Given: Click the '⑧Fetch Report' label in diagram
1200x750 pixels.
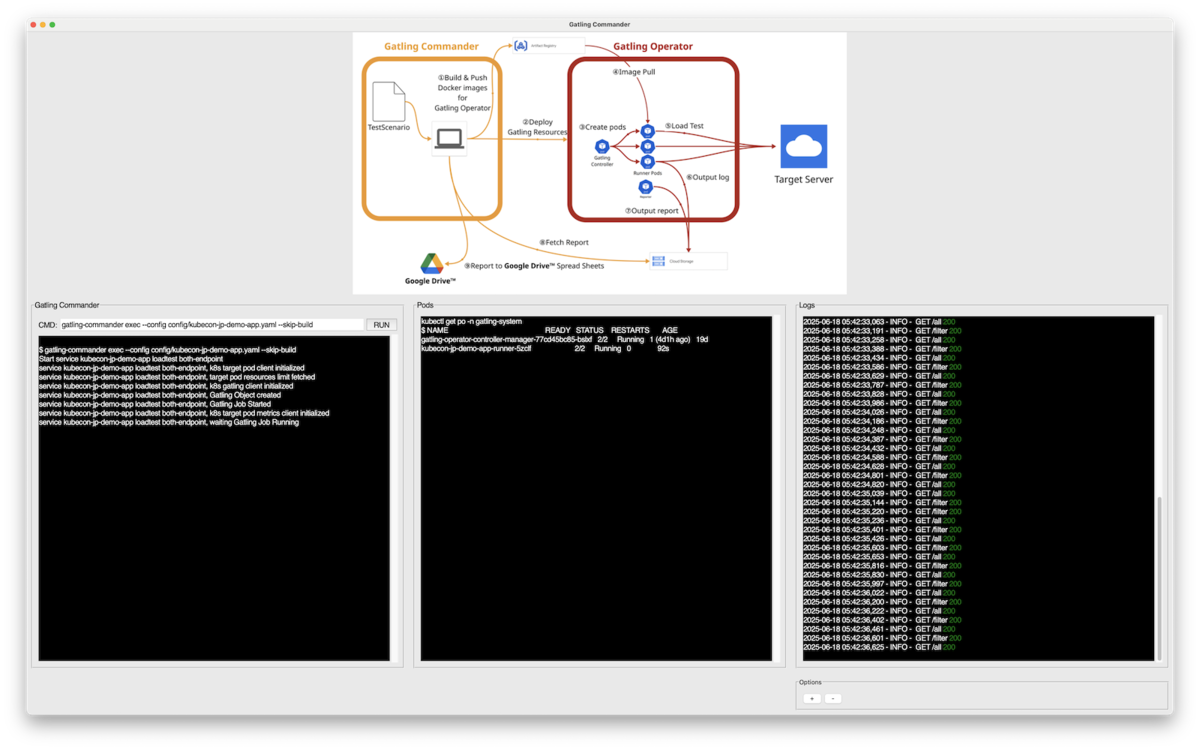Looking at the screenshot, I should point(564,242).
